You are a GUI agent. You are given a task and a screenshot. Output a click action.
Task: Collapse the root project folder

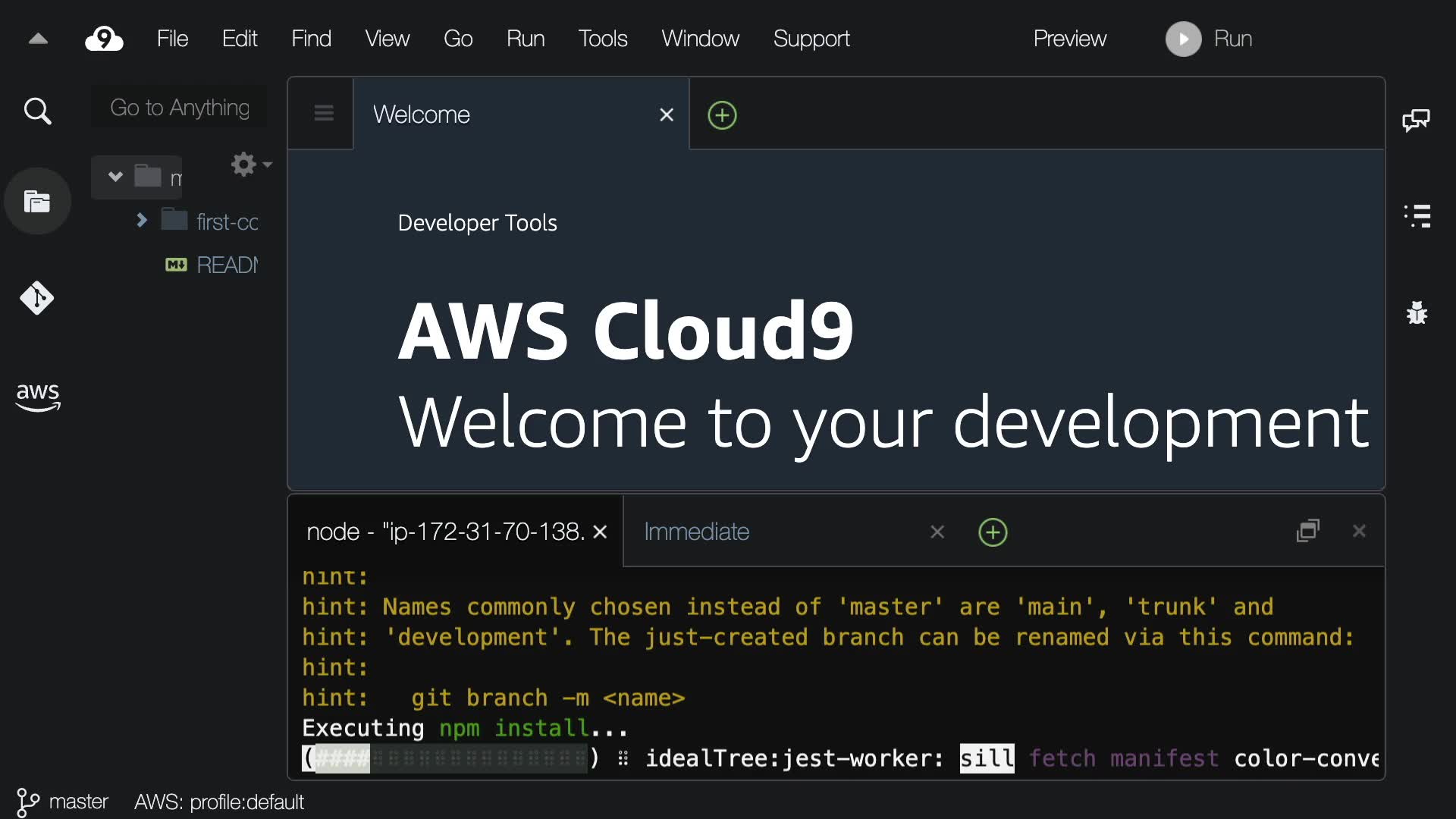click(x=115, y=177)
